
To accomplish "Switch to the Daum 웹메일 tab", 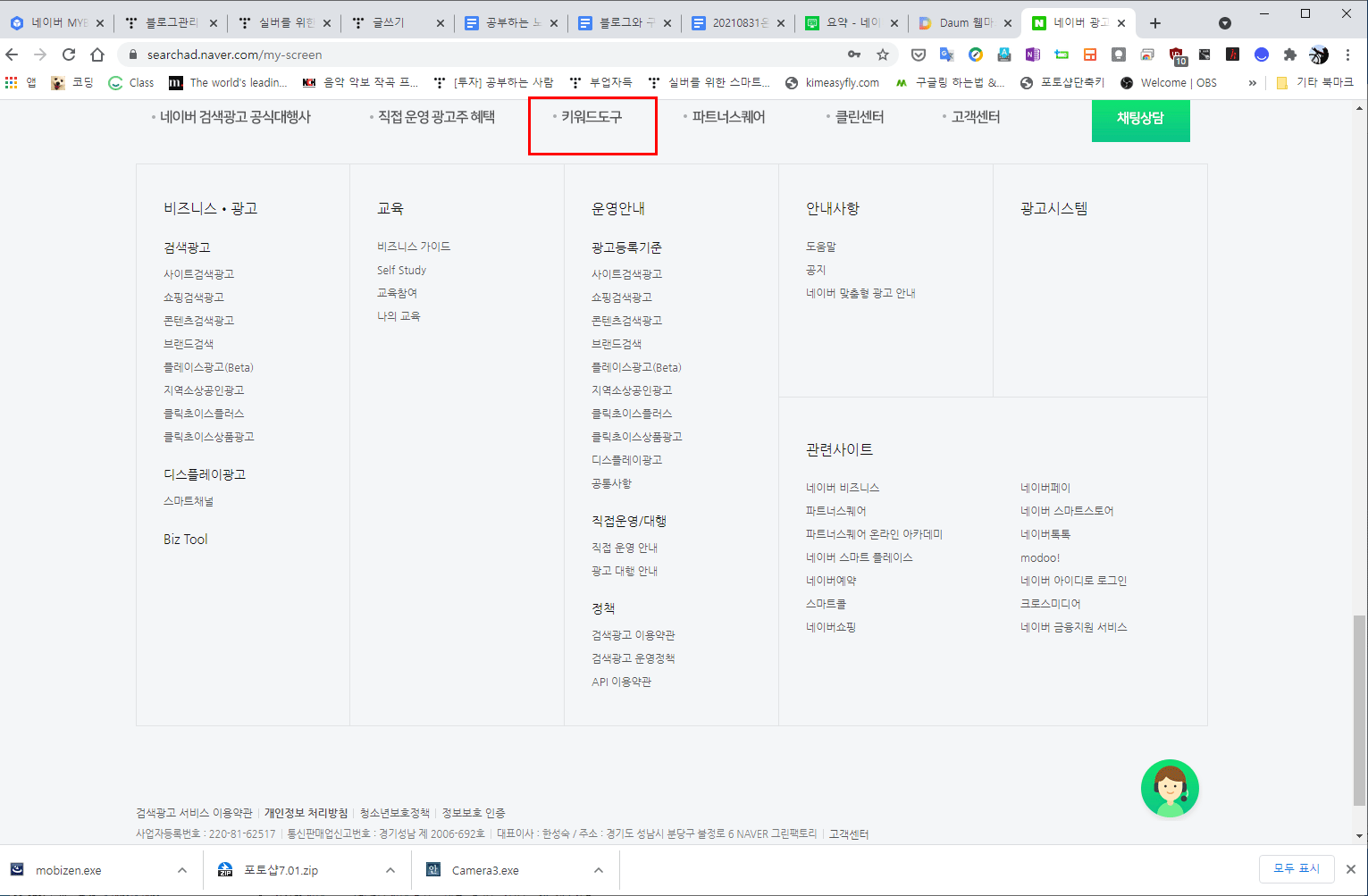I will click(x=966, y=23).
